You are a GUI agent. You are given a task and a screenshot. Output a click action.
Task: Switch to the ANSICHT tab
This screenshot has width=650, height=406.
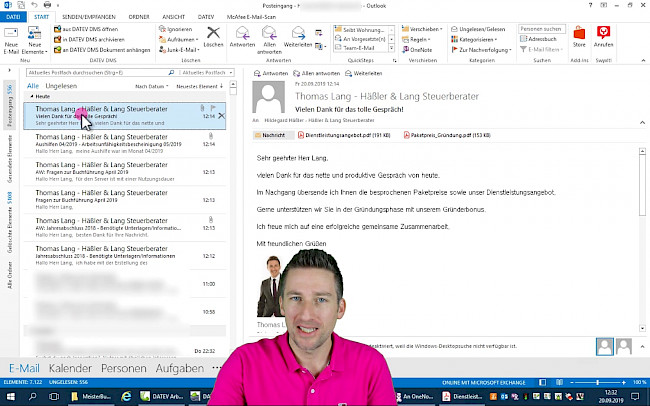point(173,17)
